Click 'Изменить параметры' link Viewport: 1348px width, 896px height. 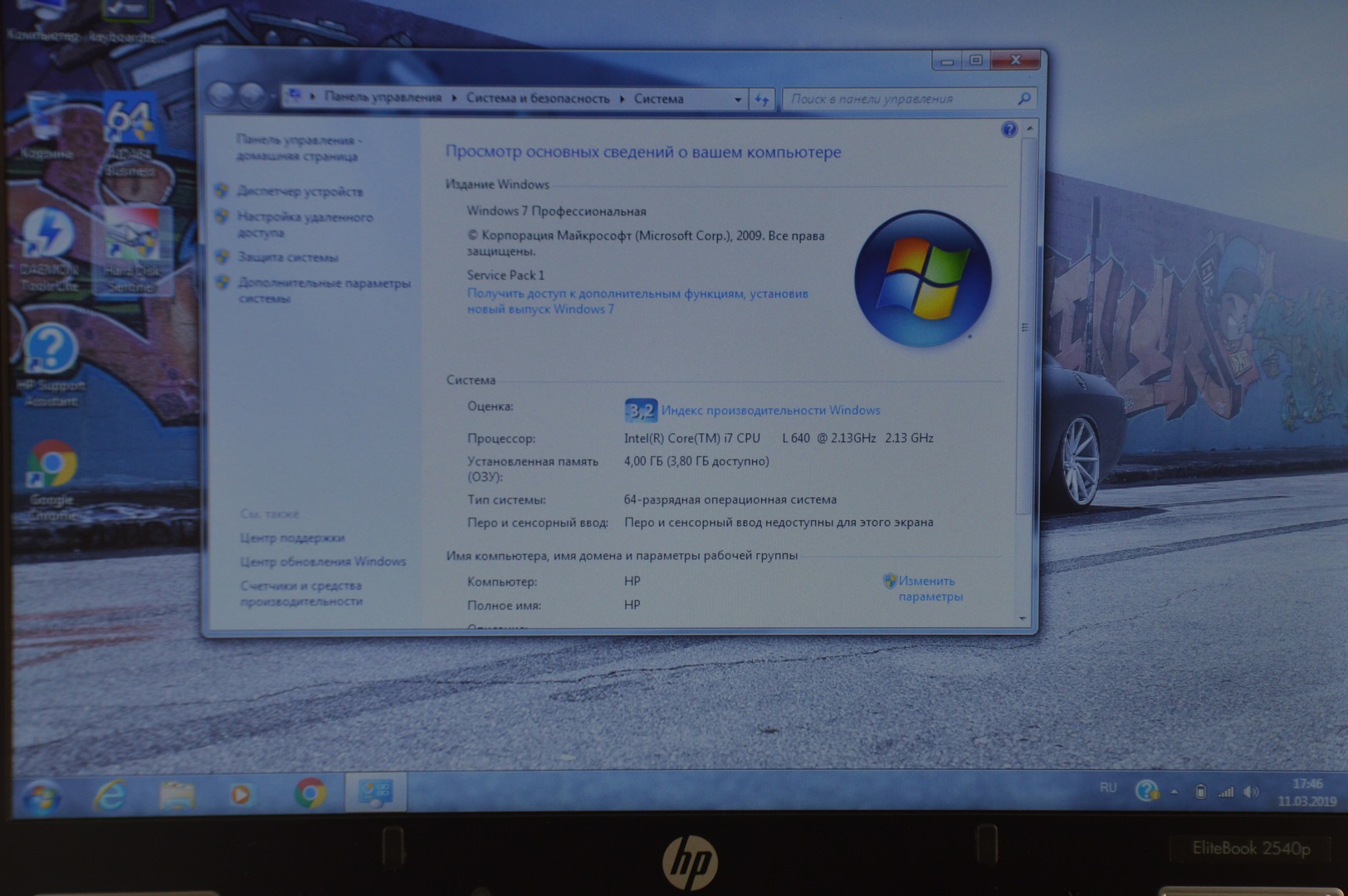pyautogui.click(x=930, y=588)
